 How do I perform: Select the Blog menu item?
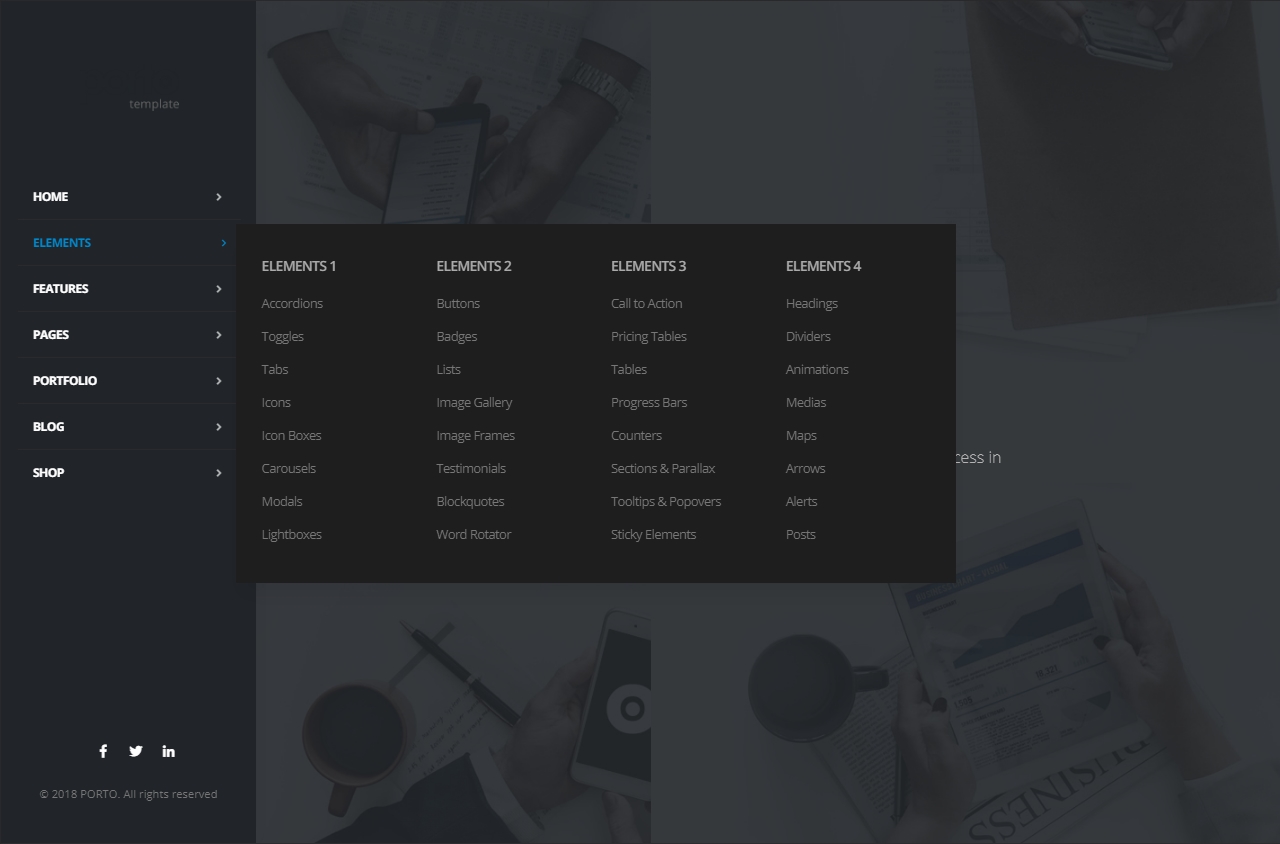(48, 427)
